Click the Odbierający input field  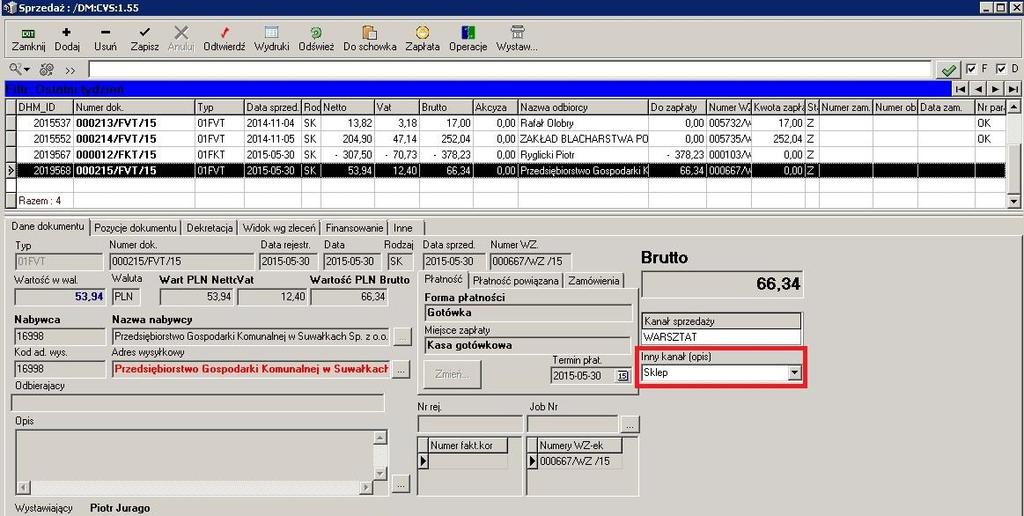point(199,402)
